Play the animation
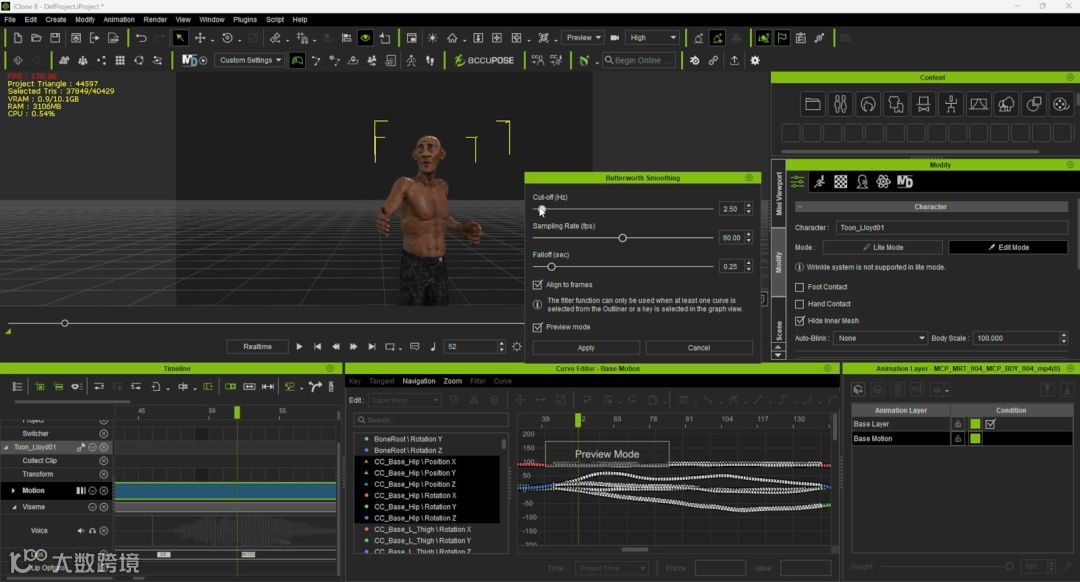Screen dimensions: 1080x582 pos(299,346)
